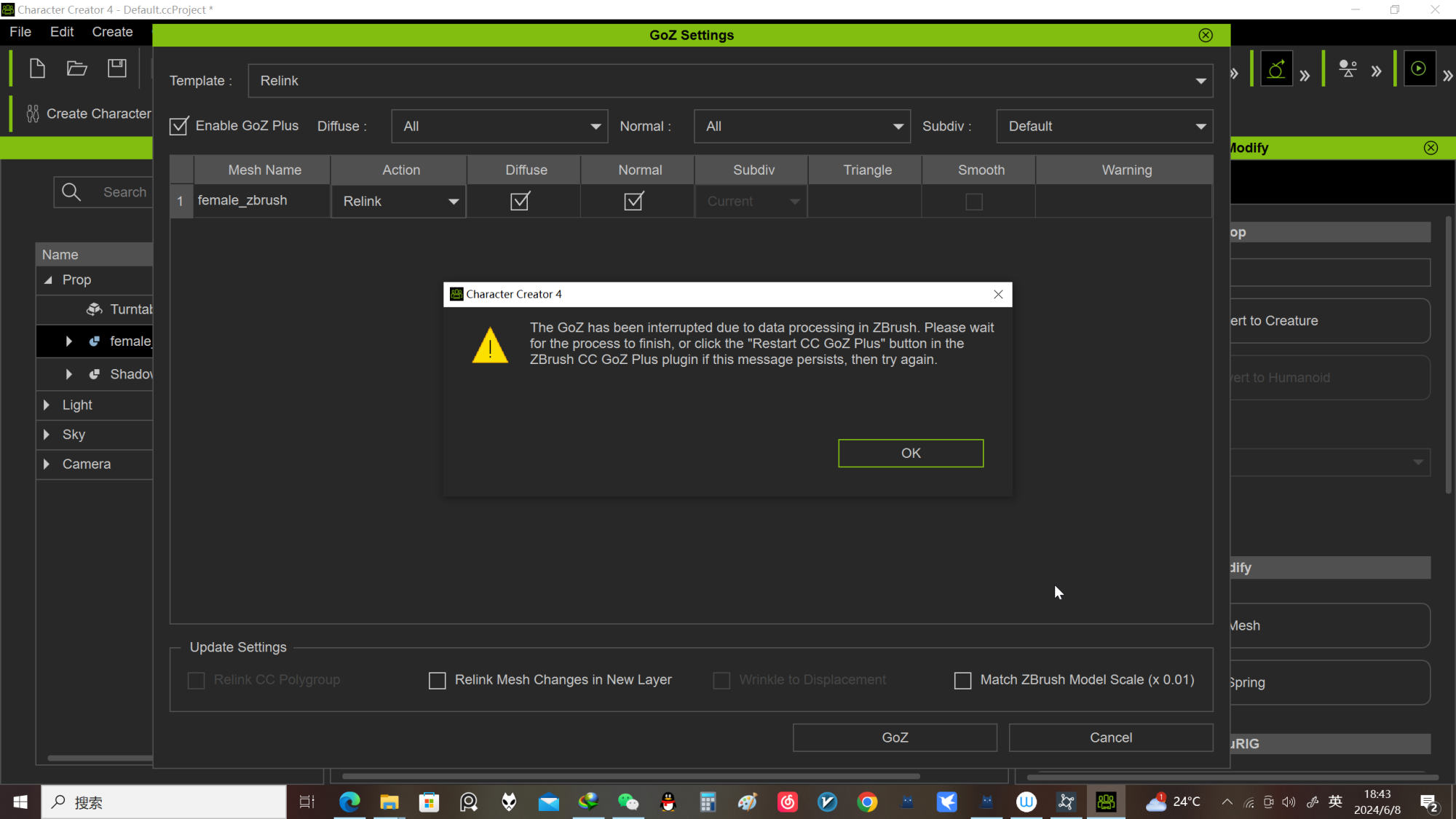Click the New Project file icon
1456x819 pixels.
coord(37,68)
